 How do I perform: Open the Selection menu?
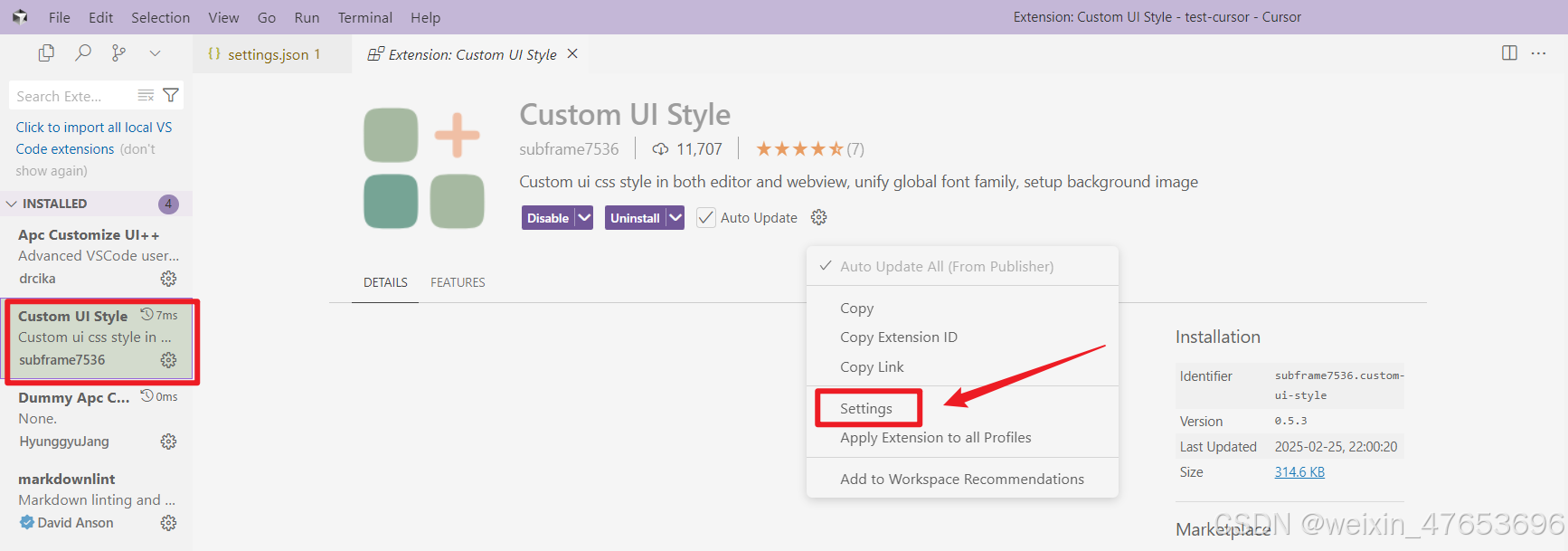coord(160,17)
